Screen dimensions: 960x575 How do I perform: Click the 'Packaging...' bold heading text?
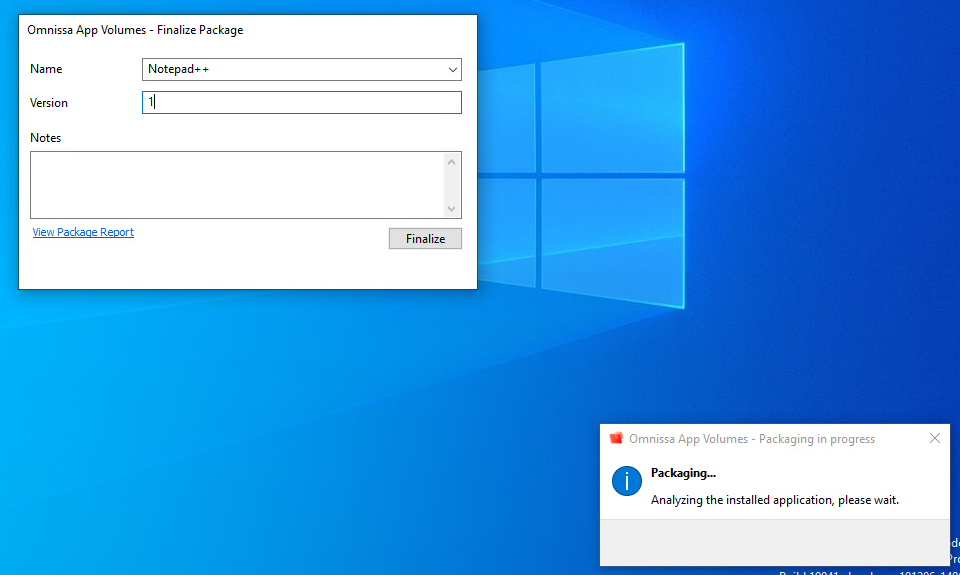683,473
